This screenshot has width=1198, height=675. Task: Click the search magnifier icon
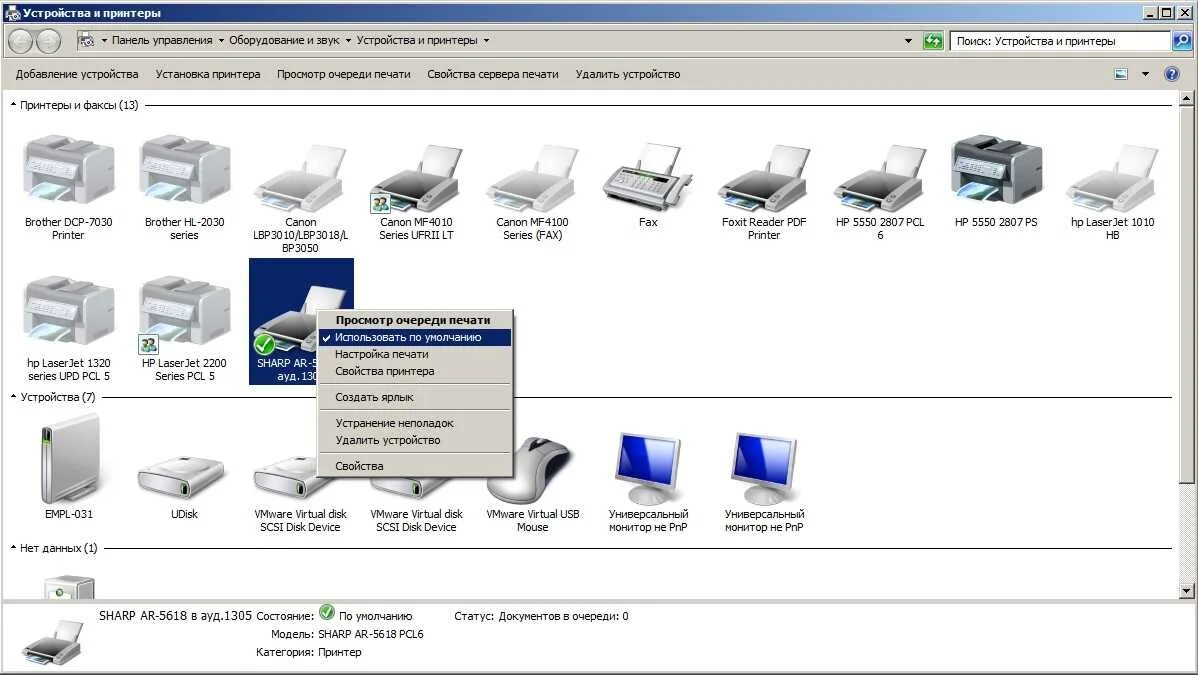[1182, 41]
